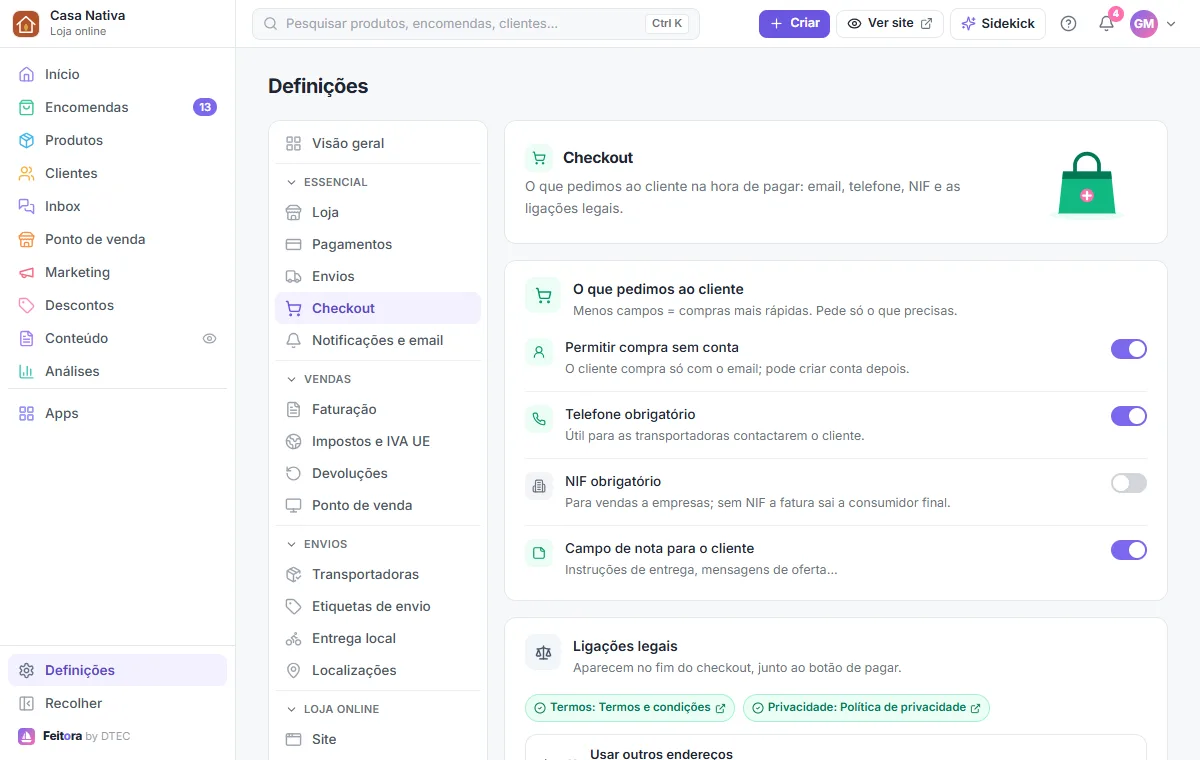Click the Produtos cube icon
Image resolution: width=1200 pixels, height=760 pixels.
26,140
